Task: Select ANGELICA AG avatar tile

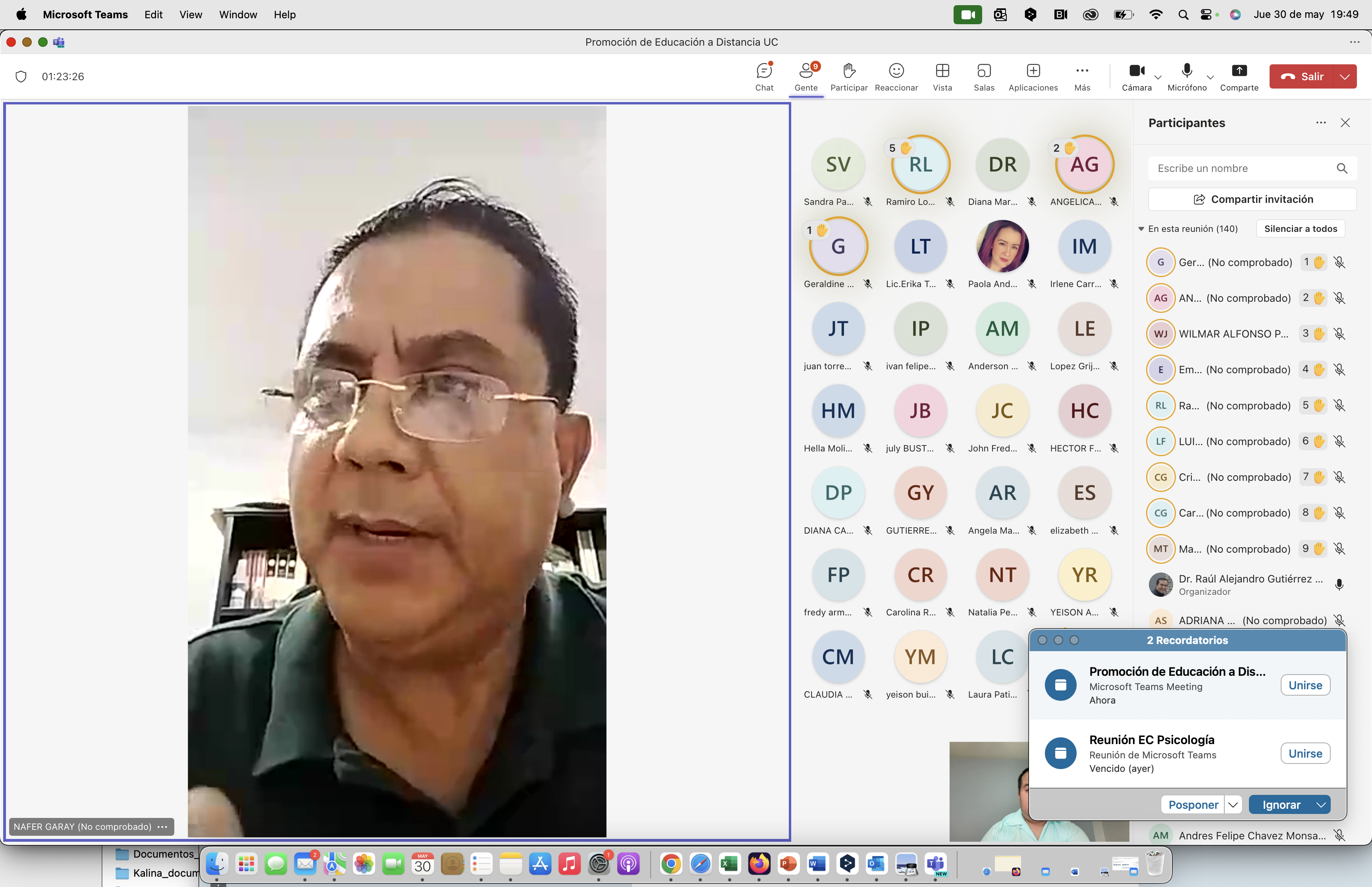Action: (x=1084, y=164)
